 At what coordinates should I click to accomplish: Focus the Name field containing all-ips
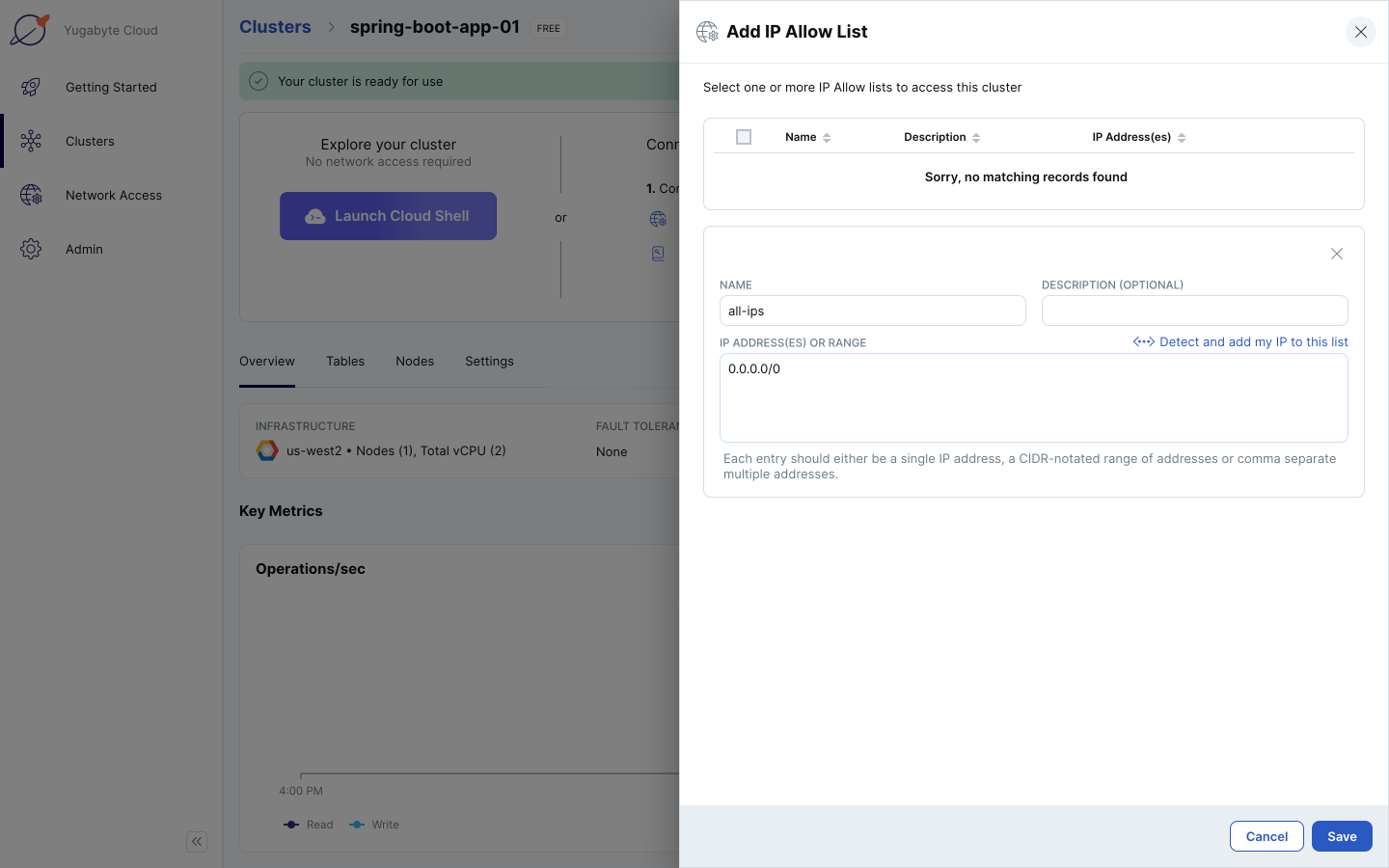point(872,311)
